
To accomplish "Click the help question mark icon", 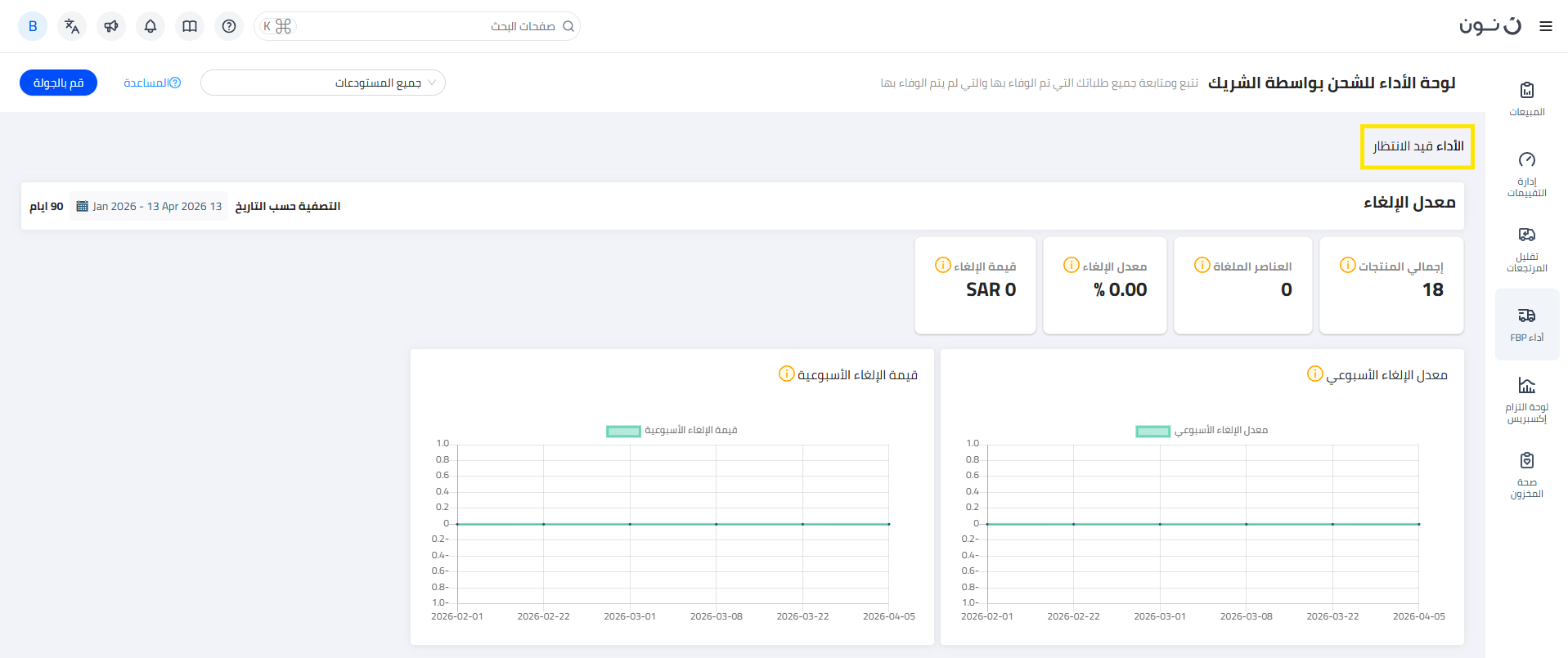I will pyautogui.click(x=229, y=26).
